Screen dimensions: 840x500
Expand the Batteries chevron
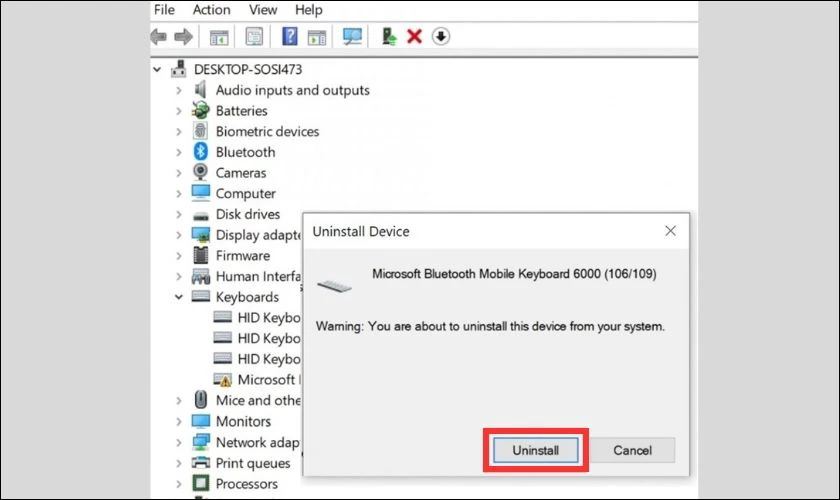(x=178, y=111)
